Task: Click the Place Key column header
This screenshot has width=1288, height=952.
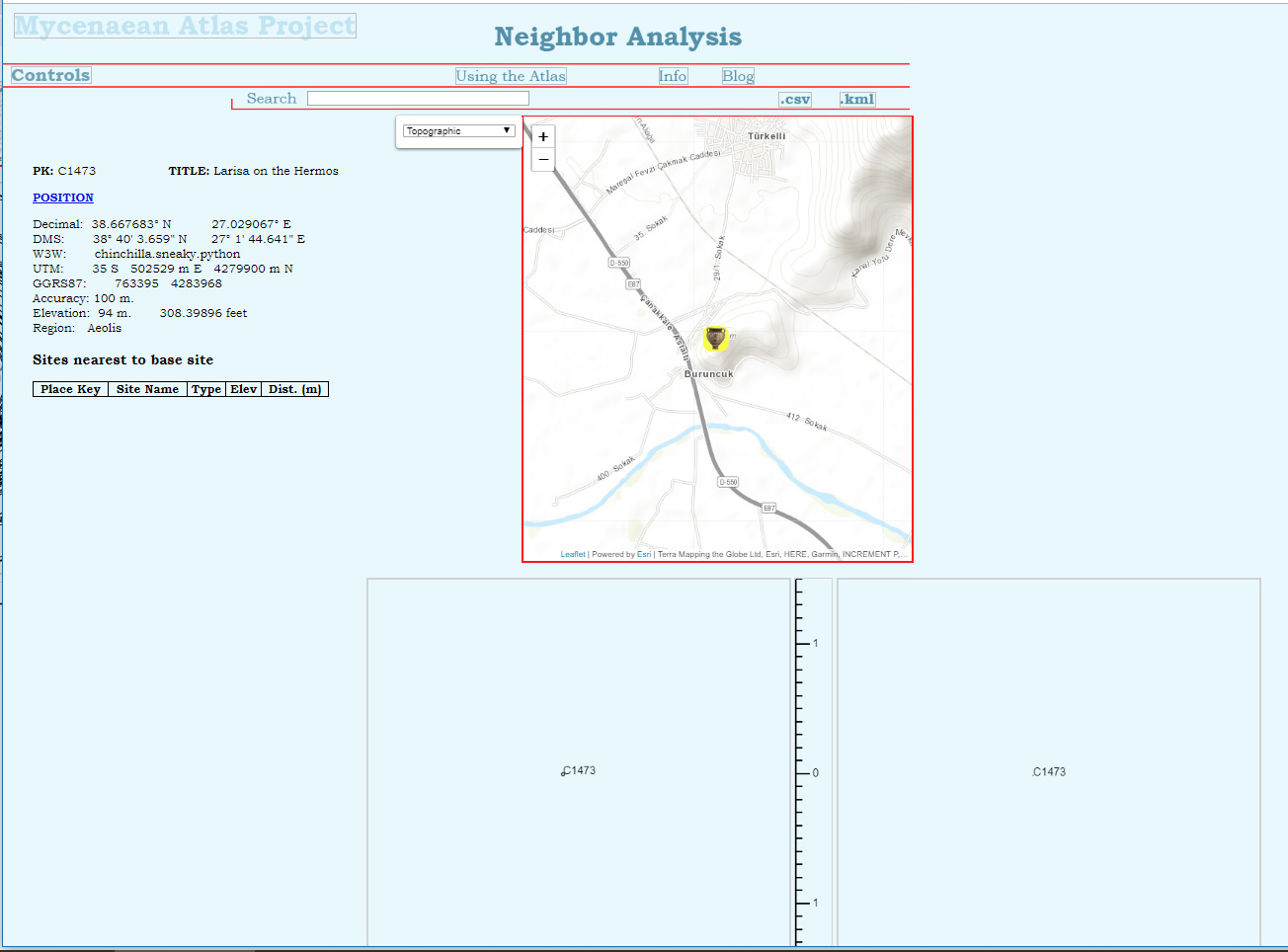Action: [x=70, y=389]
